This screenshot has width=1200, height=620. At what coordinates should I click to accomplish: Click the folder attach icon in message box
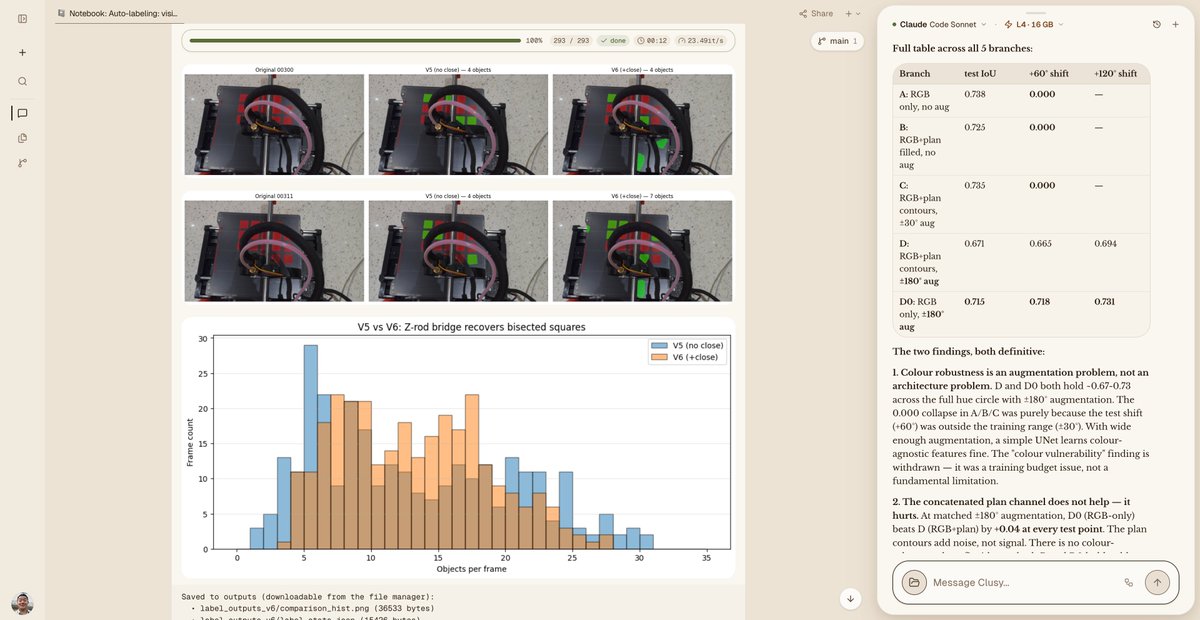pos(912,582)
